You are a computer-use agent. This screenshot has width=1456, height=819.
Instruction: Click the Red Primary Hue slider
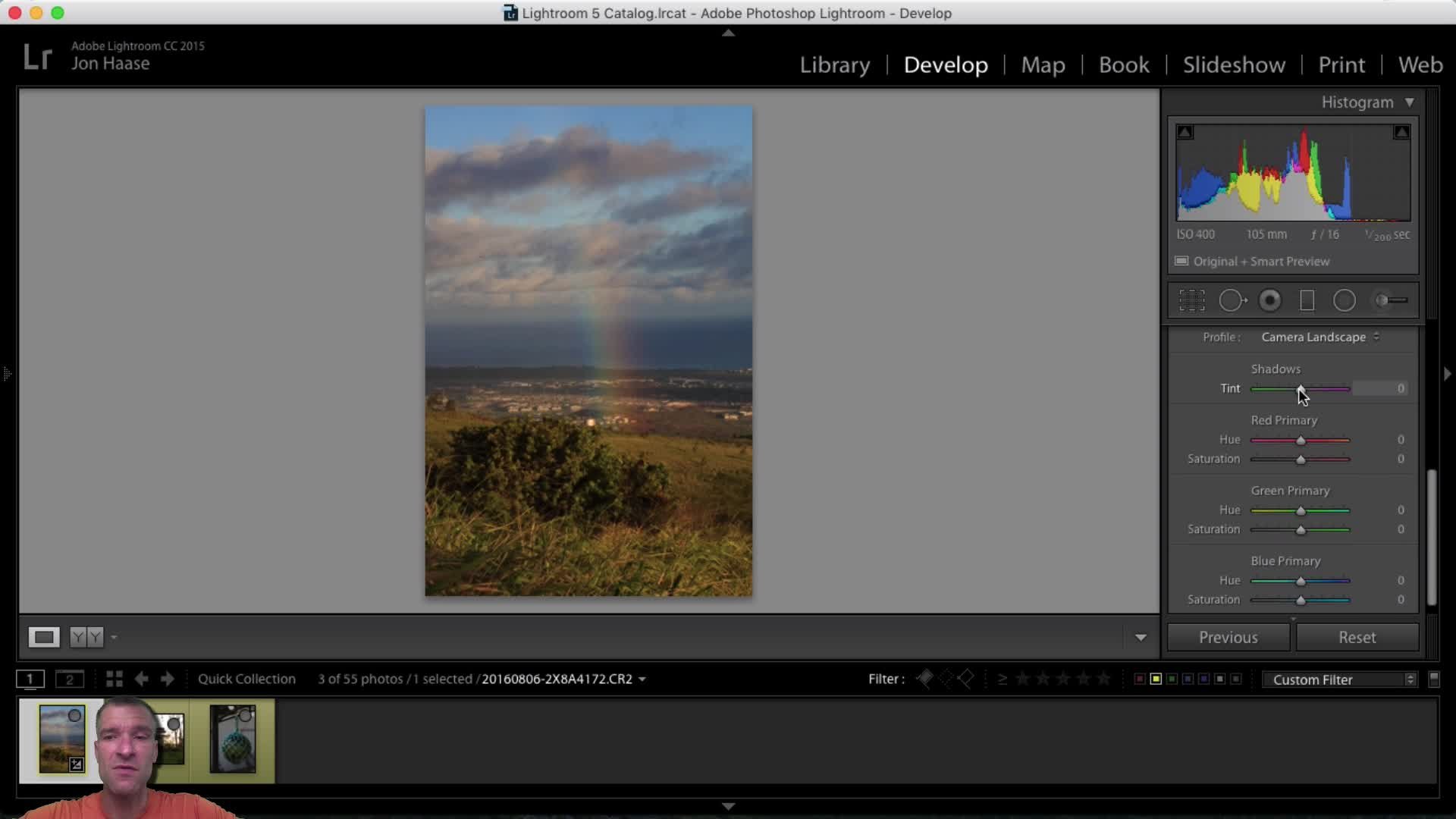tap(1301, 441)
